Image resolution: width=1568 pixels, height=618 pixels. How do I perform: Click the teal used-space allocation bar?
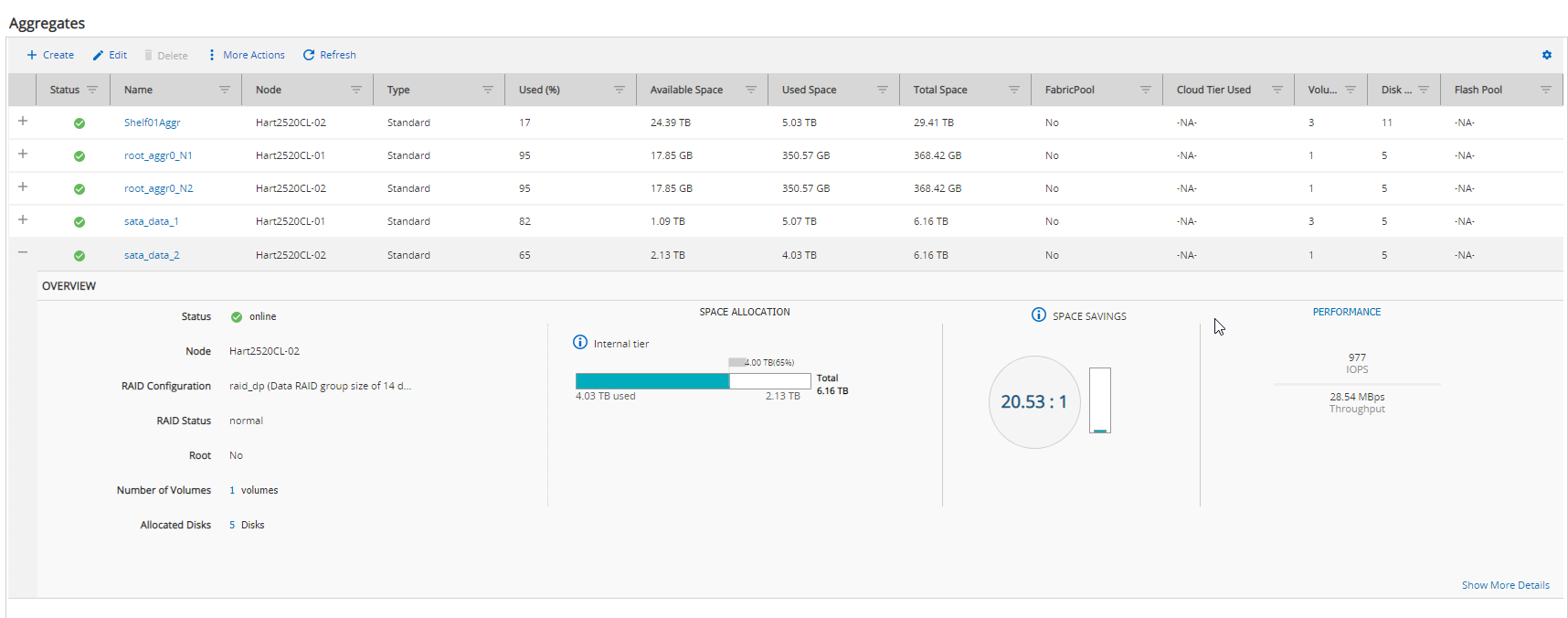click(x=652, y=381)
